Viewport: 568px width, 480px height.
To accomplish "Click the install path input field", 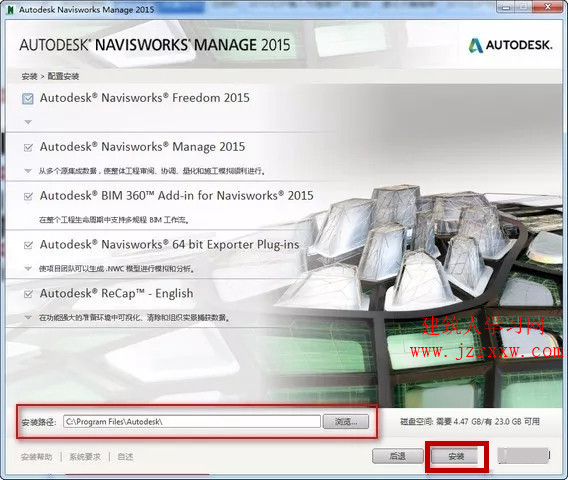I will pos(192,422).
